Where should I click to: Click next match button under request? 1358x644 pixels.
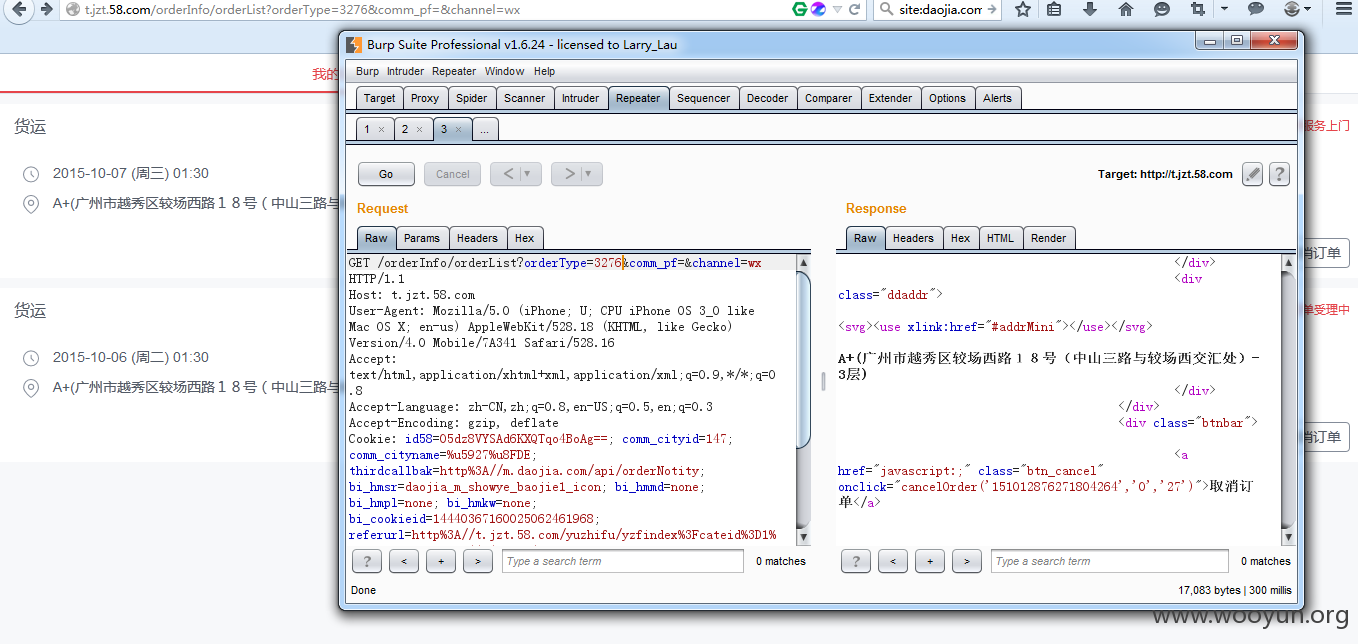(478, 561)
